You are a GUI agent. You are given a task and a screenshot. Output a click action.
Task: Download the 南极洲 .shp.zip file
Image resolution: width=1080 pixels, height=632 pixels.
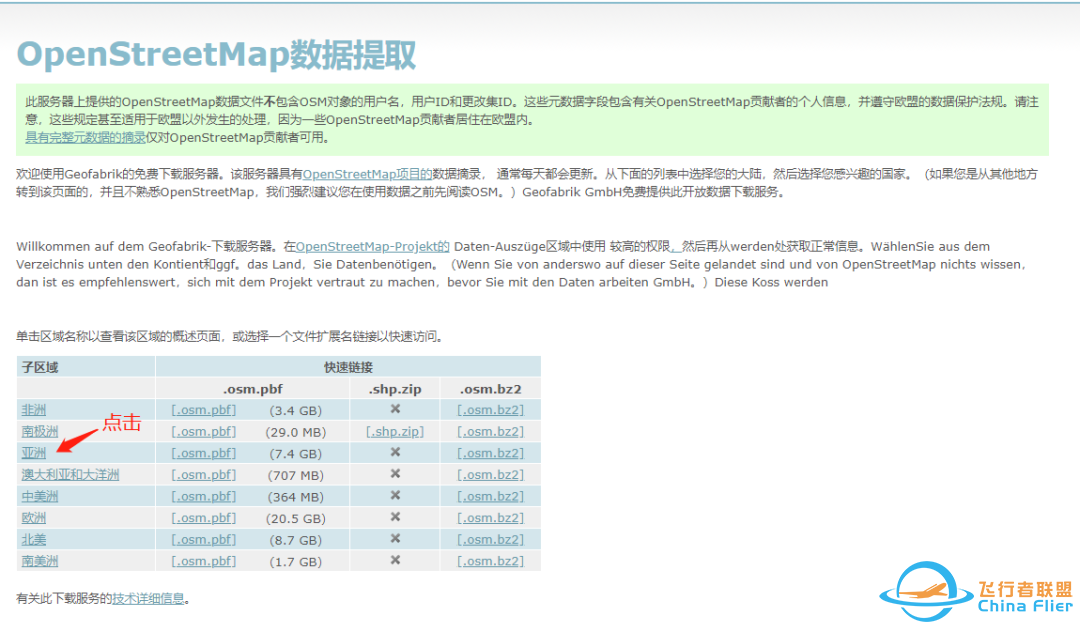coord(395,432)
